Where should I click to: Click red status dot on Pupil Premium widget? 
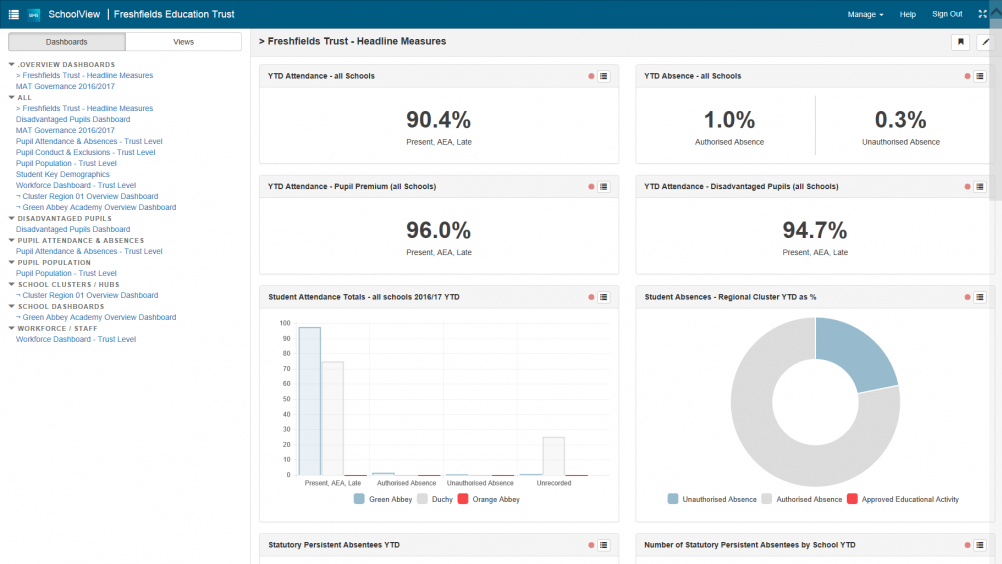(591, 187)
